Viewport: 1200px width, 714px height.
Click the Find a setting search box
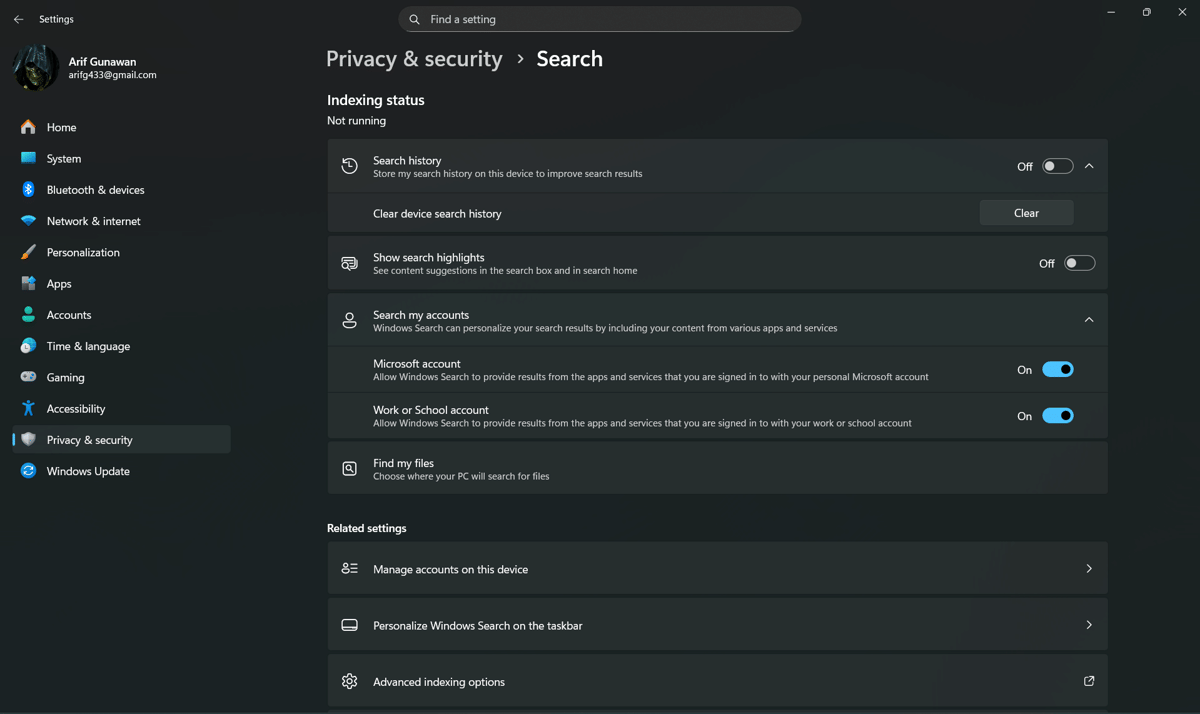coord(600,19)
